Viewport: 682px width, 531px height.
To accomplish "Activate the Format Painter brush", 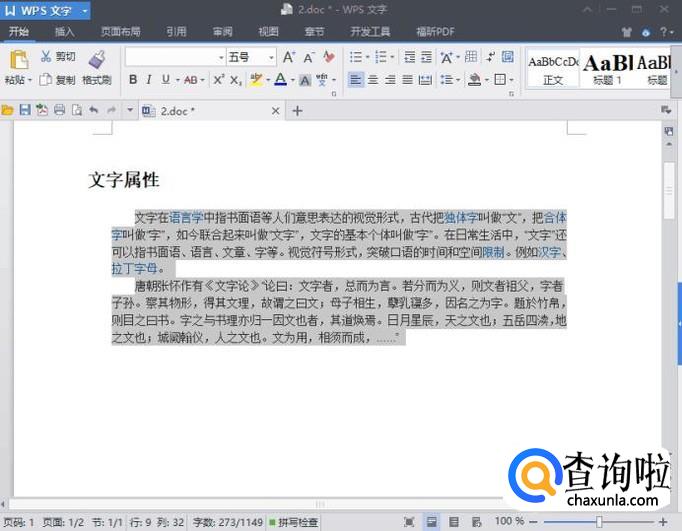I will [x=97, y=60].
